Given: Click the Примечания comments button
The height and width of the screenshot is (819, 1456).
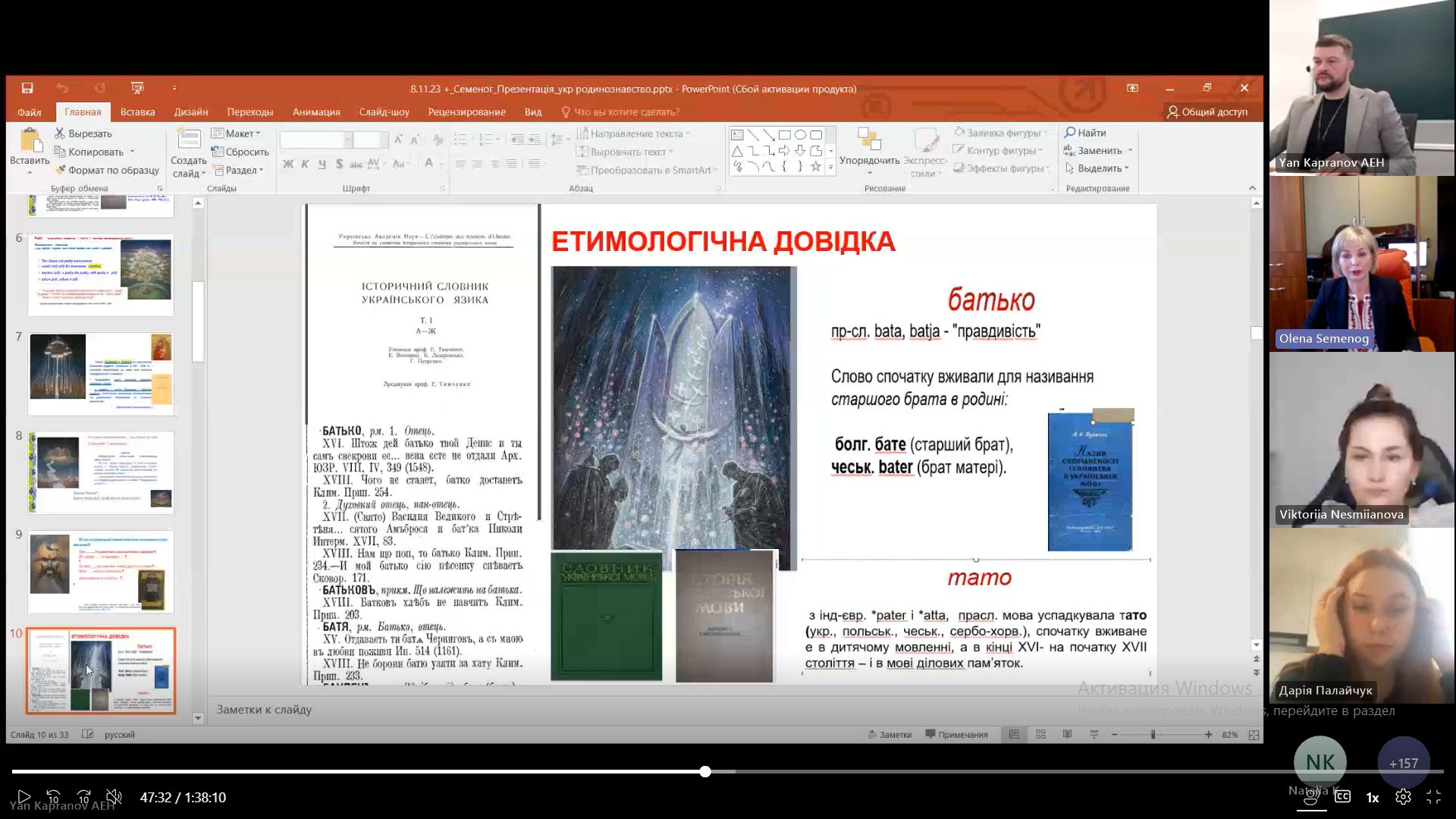Looking at the screenshot, I should (x=955, y=734).
